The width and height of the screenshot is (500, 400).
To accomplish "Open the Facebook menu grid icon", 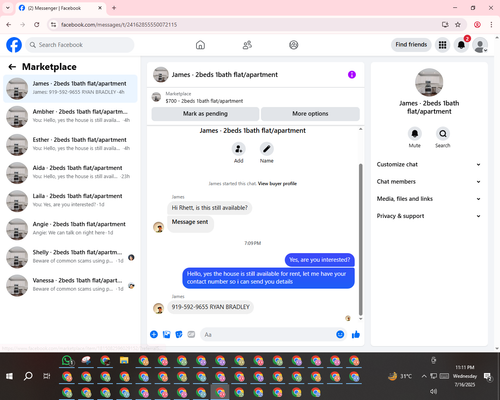I will pyautogui.click(x=442, y=45).
